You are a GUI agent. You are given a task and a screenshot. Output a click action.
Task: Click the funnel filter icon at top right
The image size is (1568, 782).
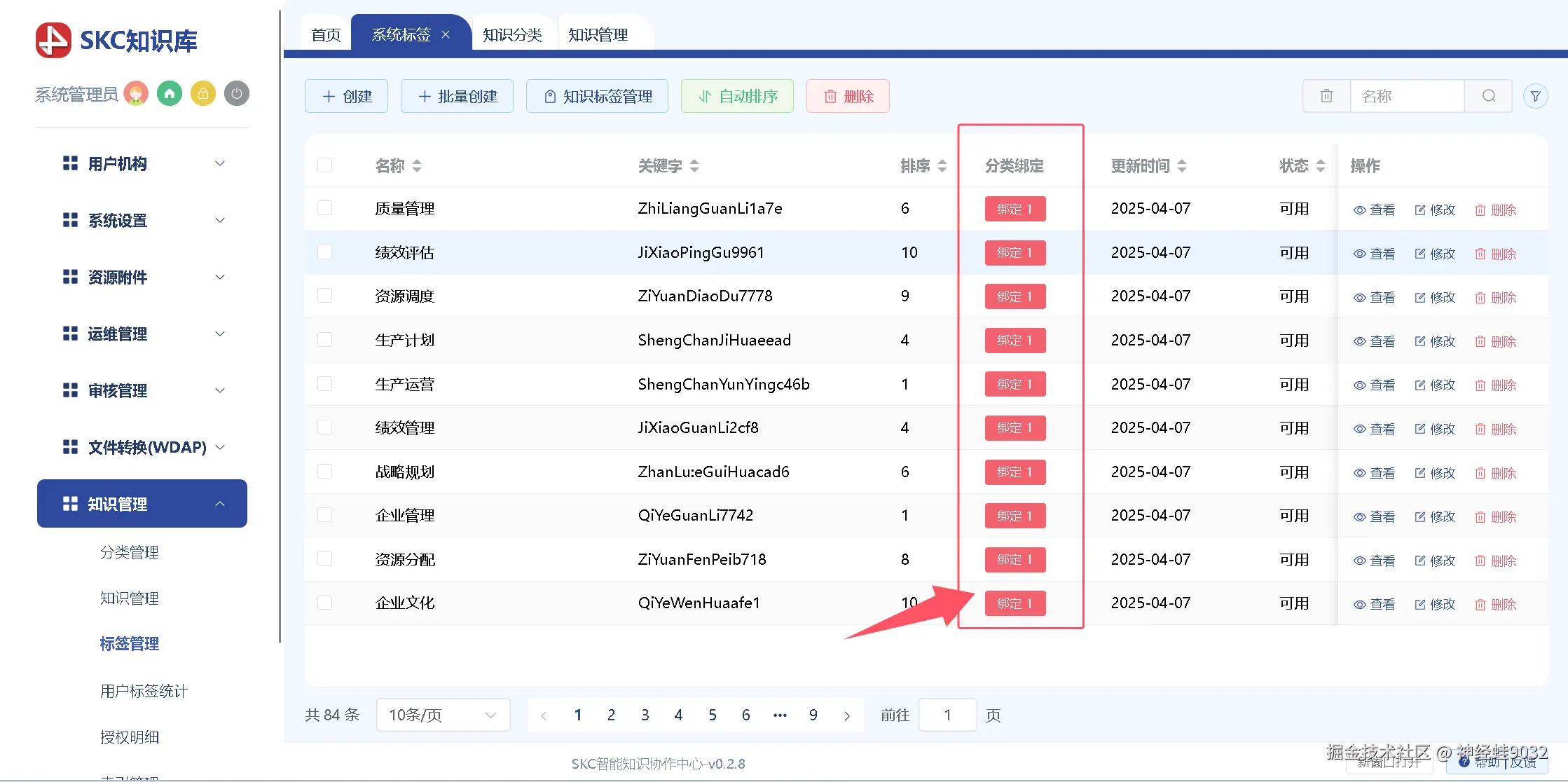[x=1535, y=96]
